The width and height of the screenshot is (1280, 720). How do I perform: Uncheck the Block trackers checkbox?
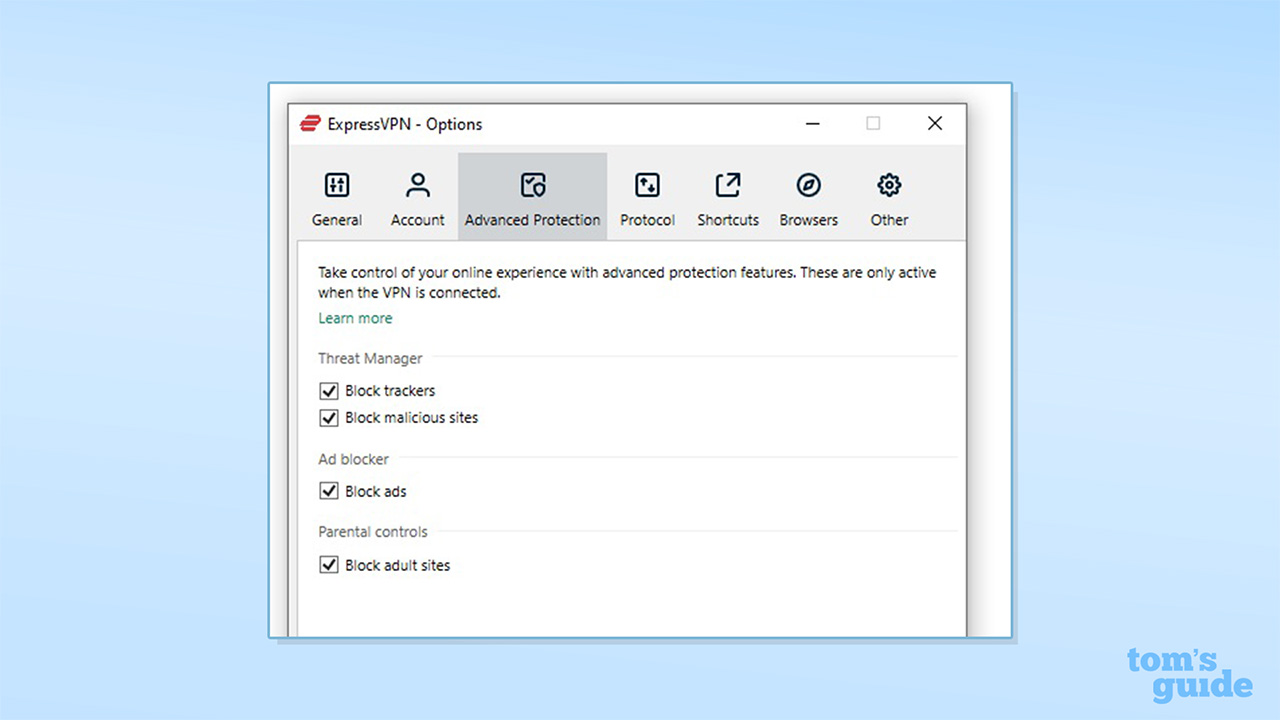[x=328, y=391]
